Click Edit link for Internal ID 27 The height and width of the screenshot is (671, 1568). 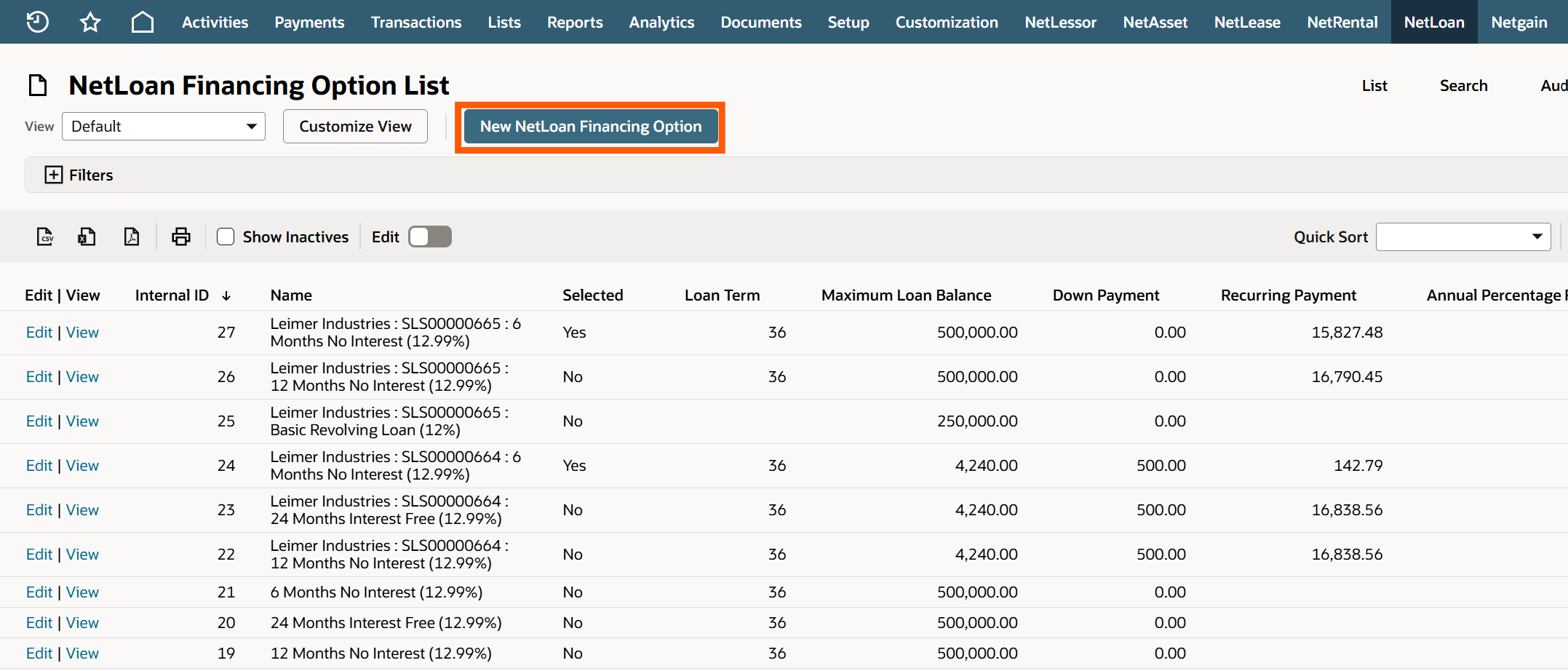(x=39, y=333)
